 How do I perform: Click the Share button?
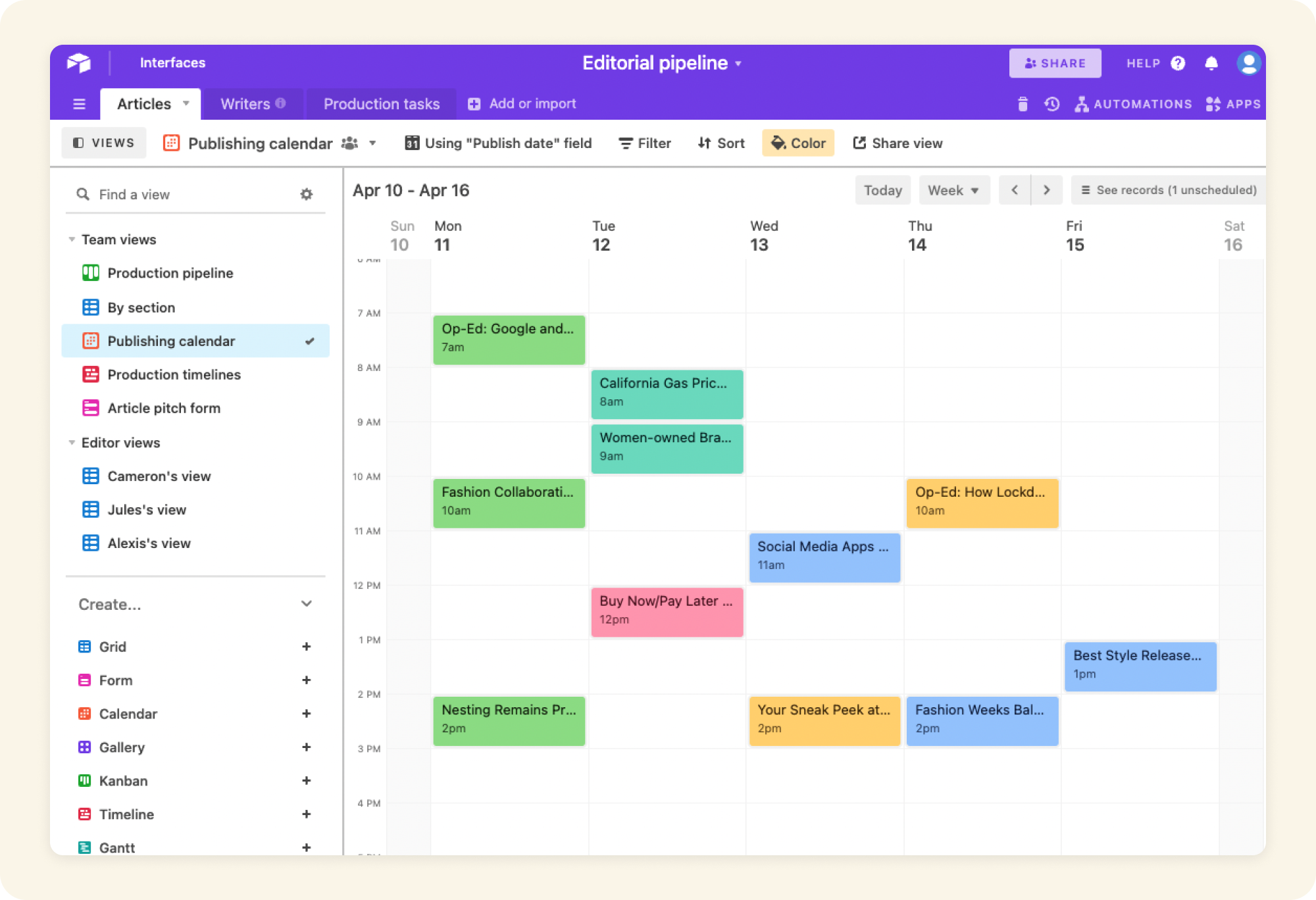click(1055, 63)
